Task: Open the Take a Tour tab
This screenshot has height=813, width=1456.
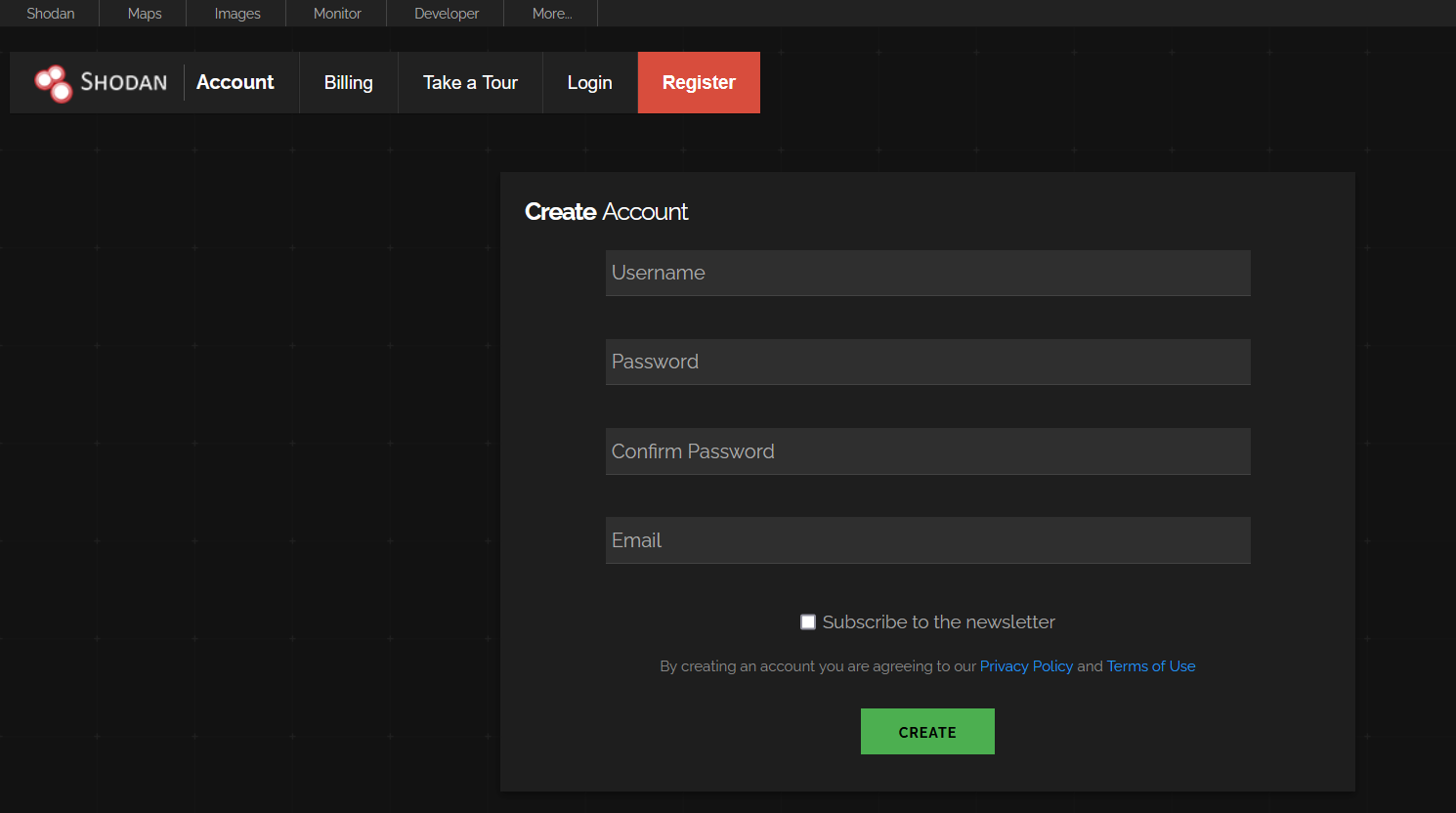Action: tap(470, 83)
